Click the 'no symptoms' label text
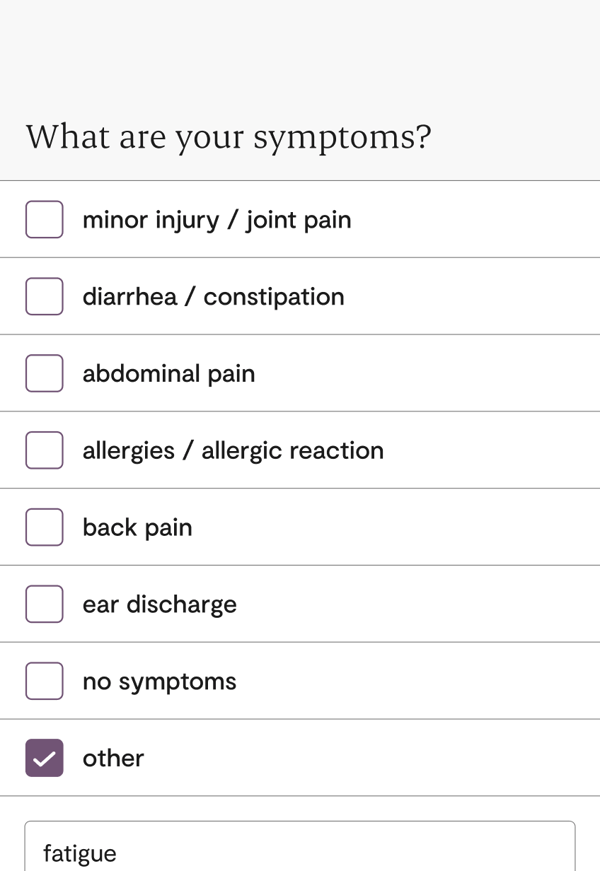Image resolution: width=600 pixels, height=871 pixels. (160, 682)
